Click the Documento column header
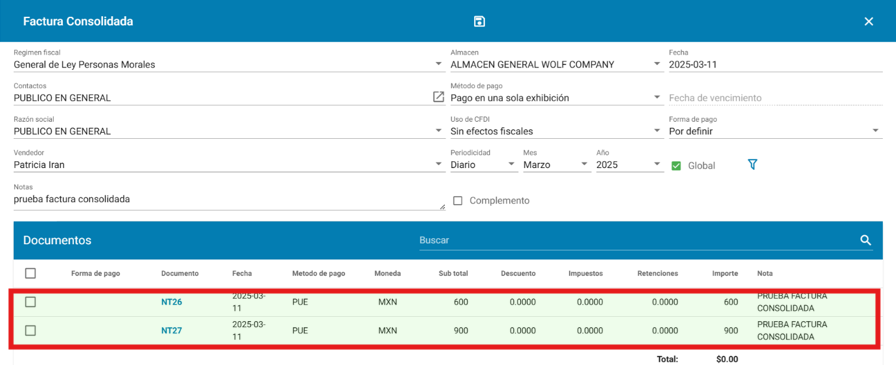The image size is (896, 372). (x=179, y=274)
